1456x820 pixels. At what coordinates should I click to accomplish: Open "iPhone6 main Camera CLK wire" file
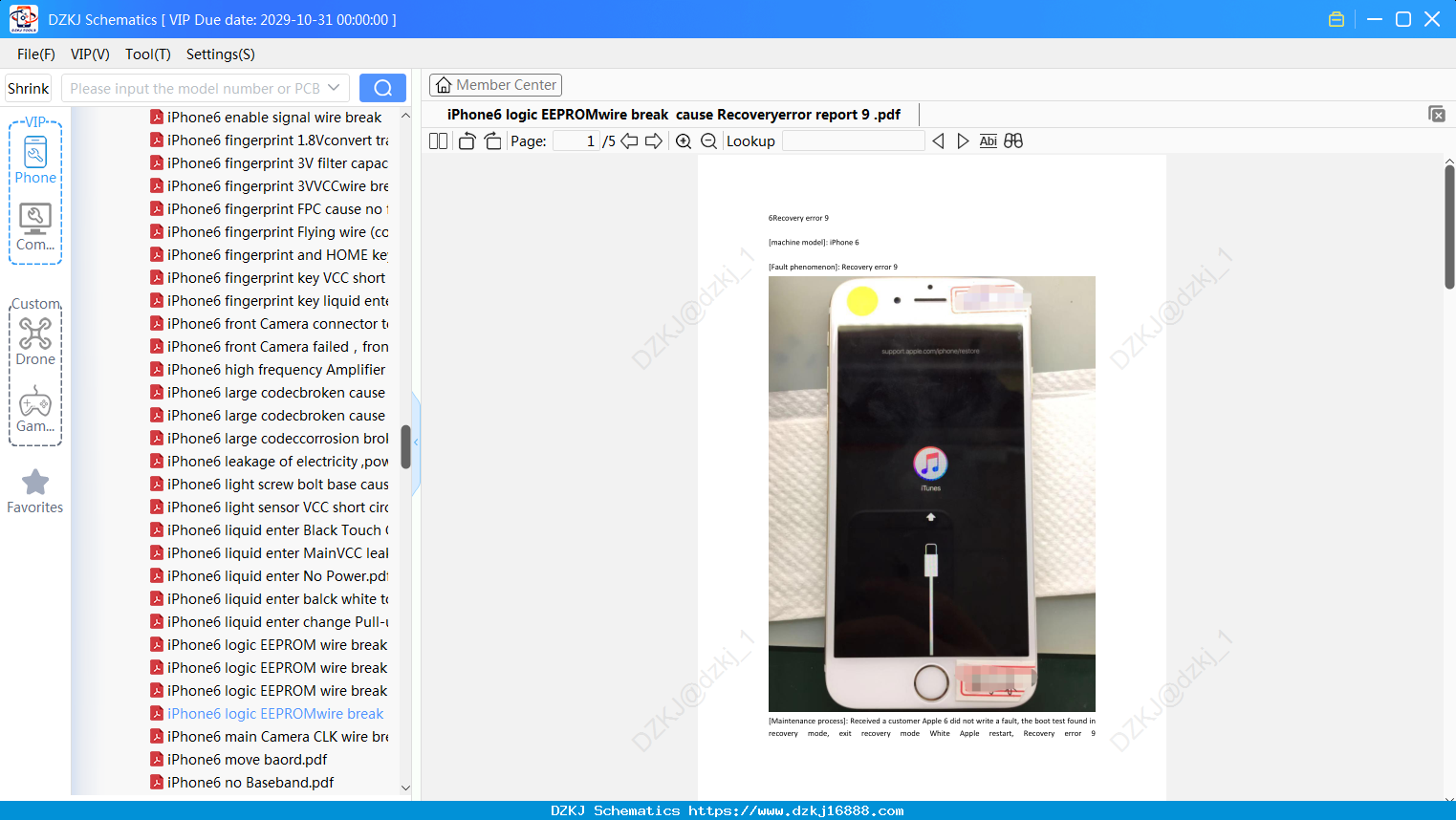click(x=270, y=737)
